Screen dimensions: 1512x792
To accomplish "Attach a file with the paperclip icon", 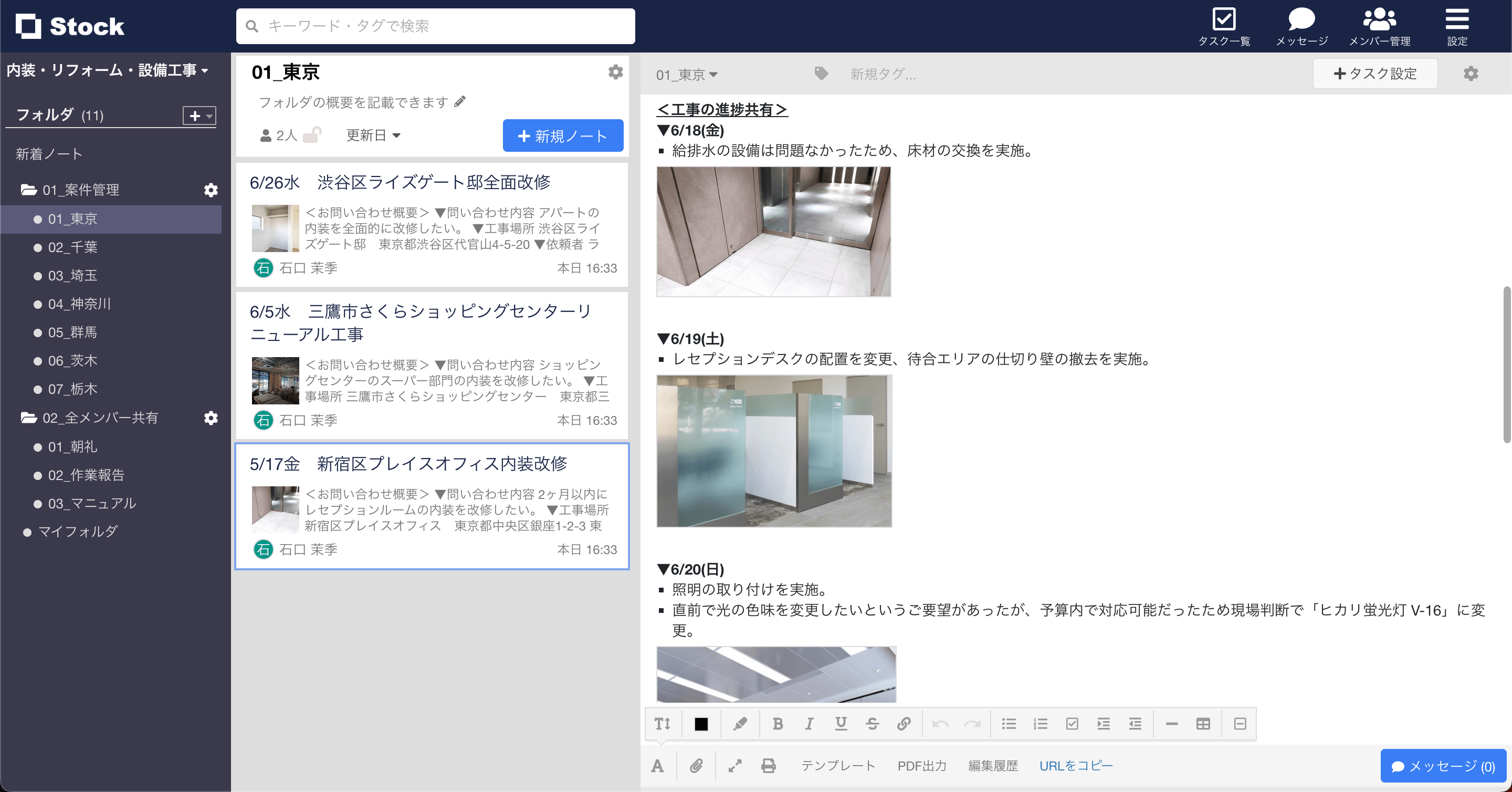I will pyautogui.click(x=696, y=766).
